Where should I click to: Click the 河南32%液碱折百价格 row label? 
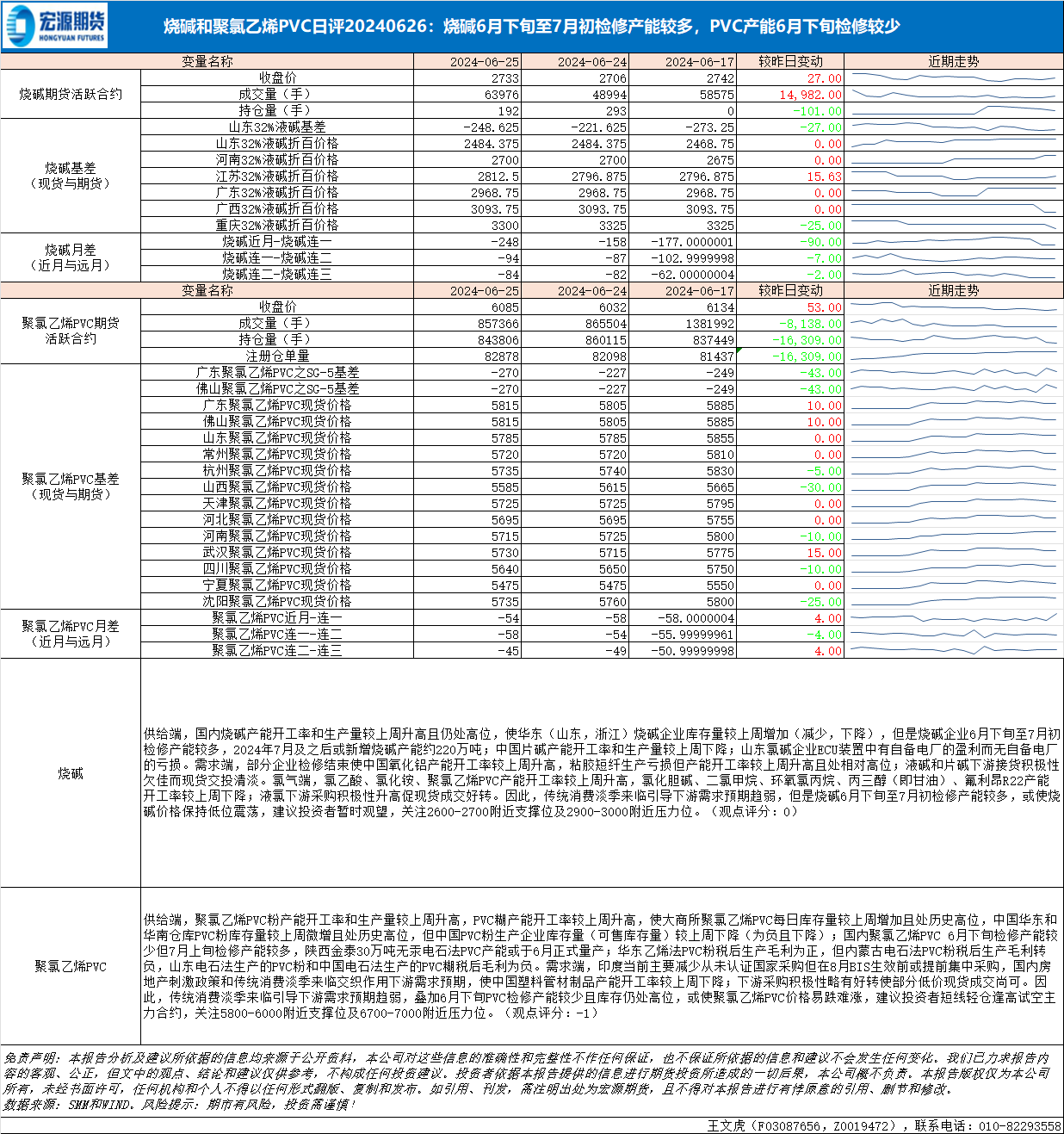276,160
